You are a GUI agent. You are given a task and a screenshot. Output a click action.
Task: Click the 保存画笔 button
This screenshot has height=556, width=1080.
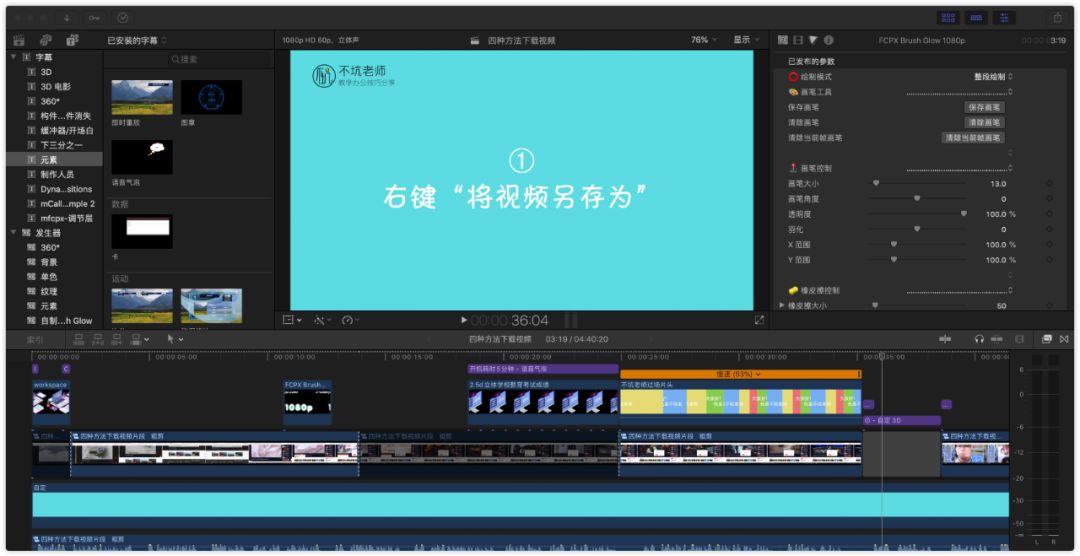[x=984, y=107]
